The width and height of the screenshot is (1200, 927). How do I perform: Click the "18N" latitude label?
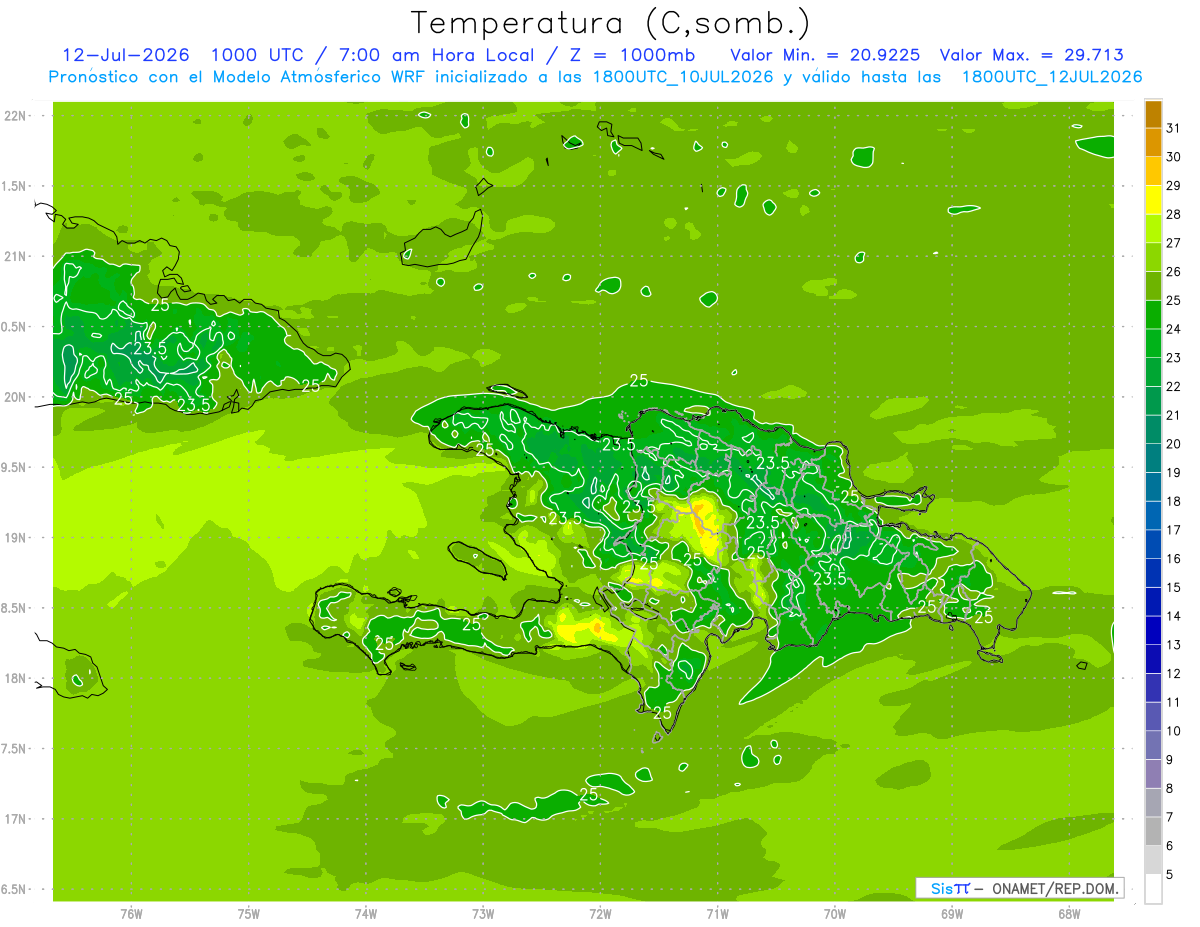[15, 679]
